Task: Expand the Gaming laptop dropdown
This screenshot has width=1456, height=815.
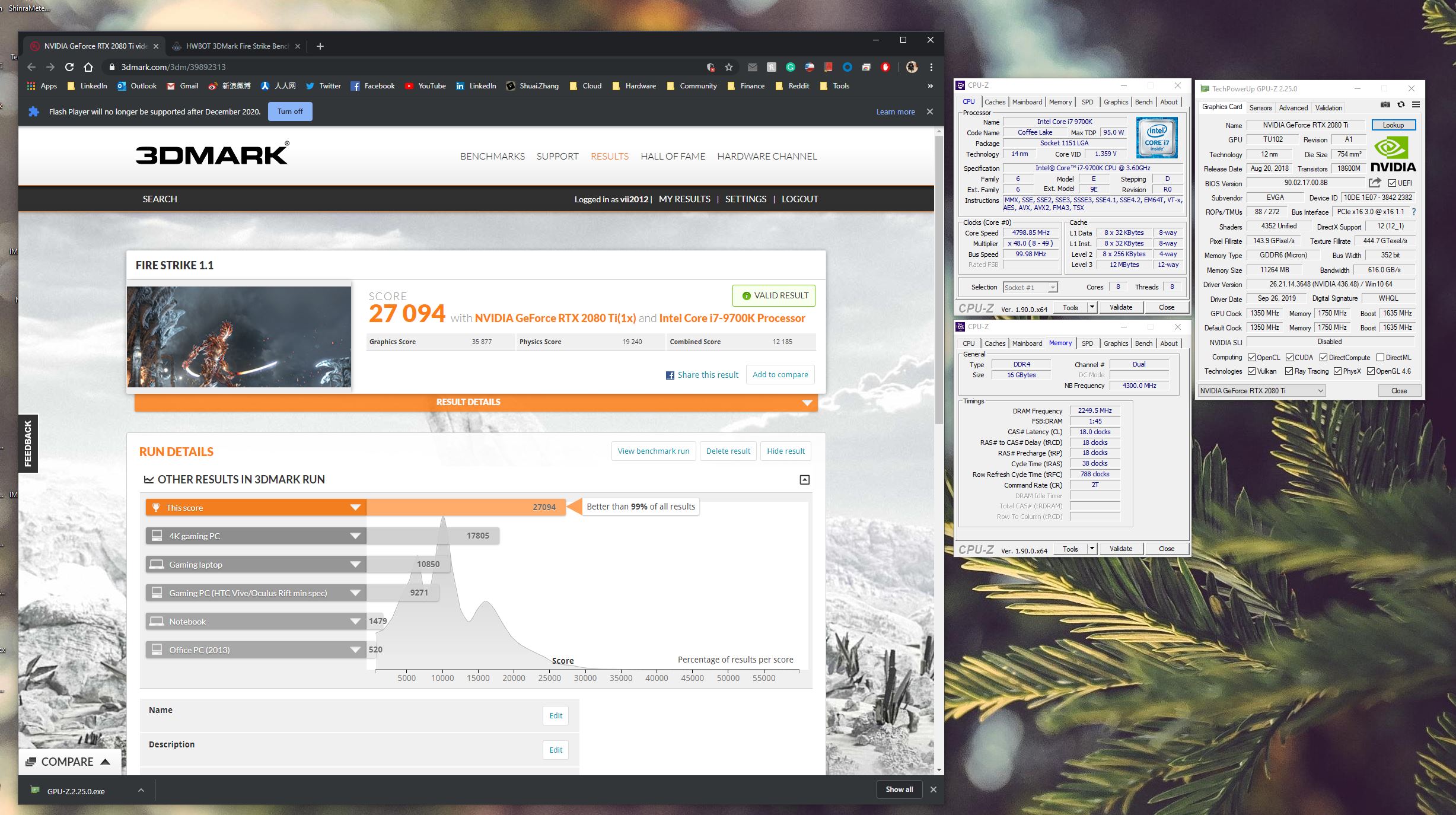Action: [x=355, y=565]
